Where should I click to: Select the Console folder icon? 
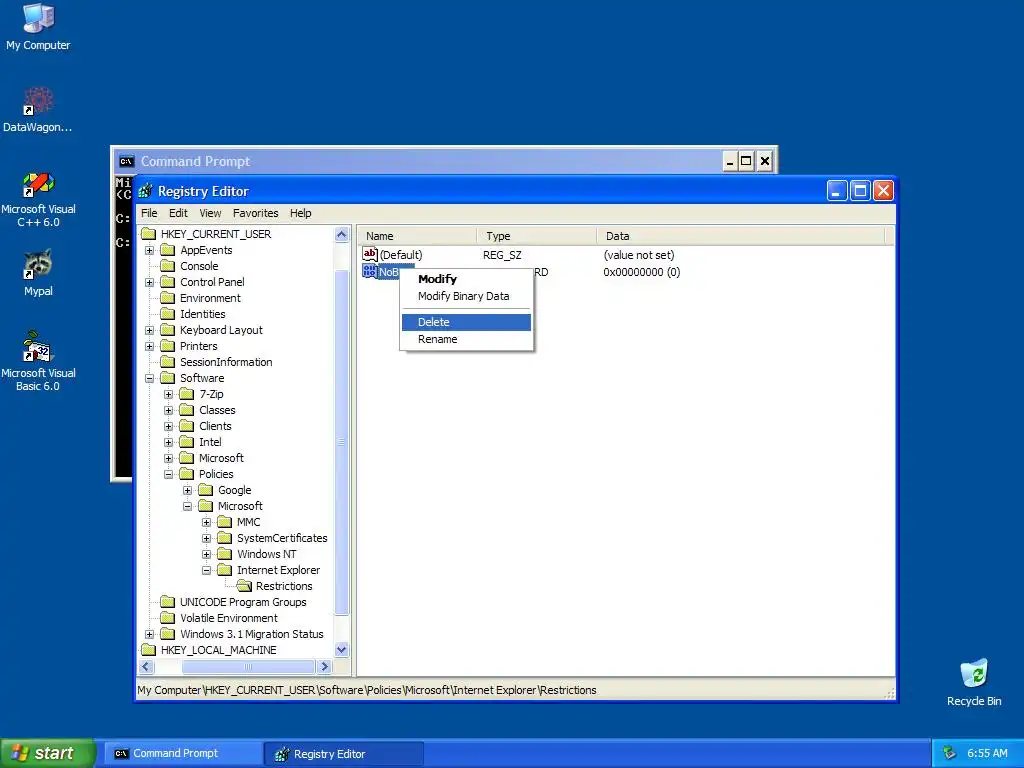168,266
